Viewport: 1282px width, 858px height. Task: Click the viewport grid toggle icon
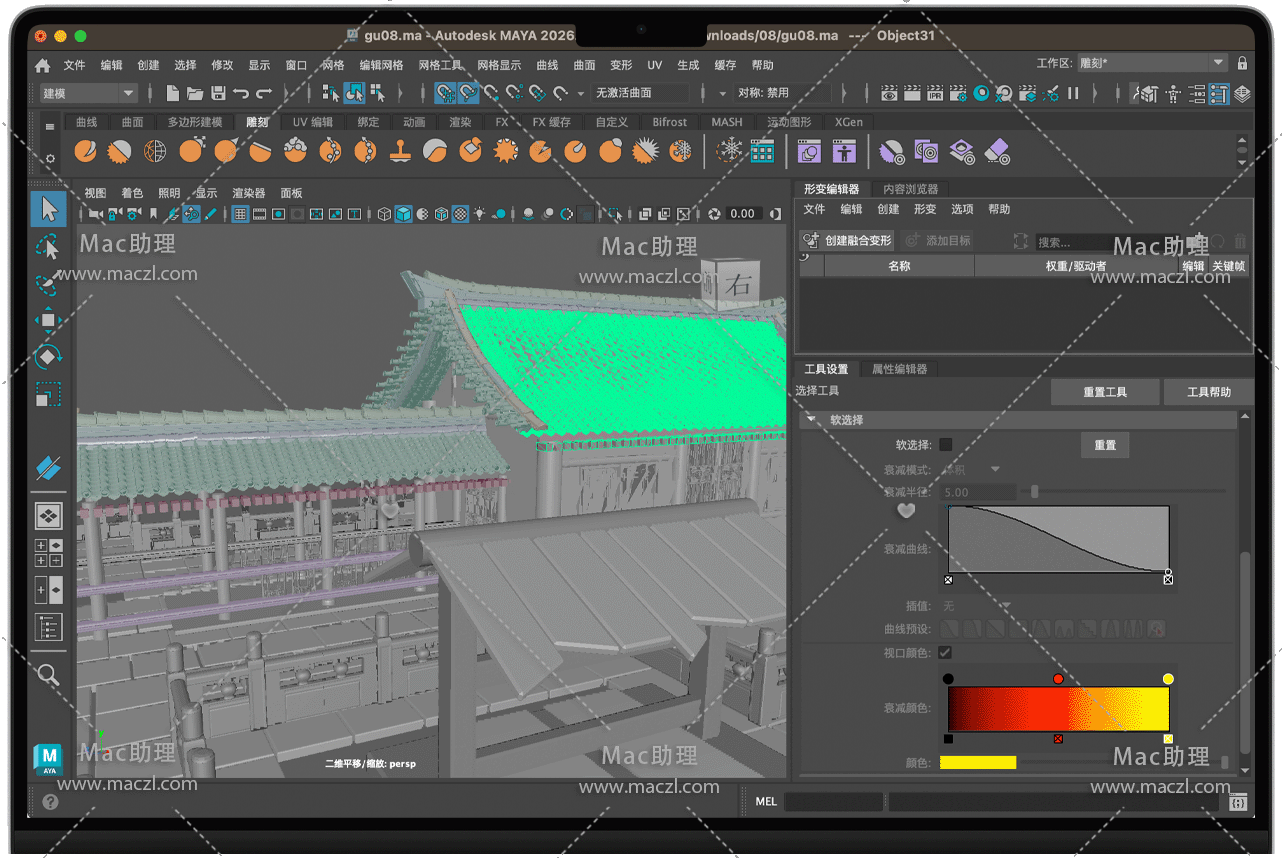tap(241, 214)
